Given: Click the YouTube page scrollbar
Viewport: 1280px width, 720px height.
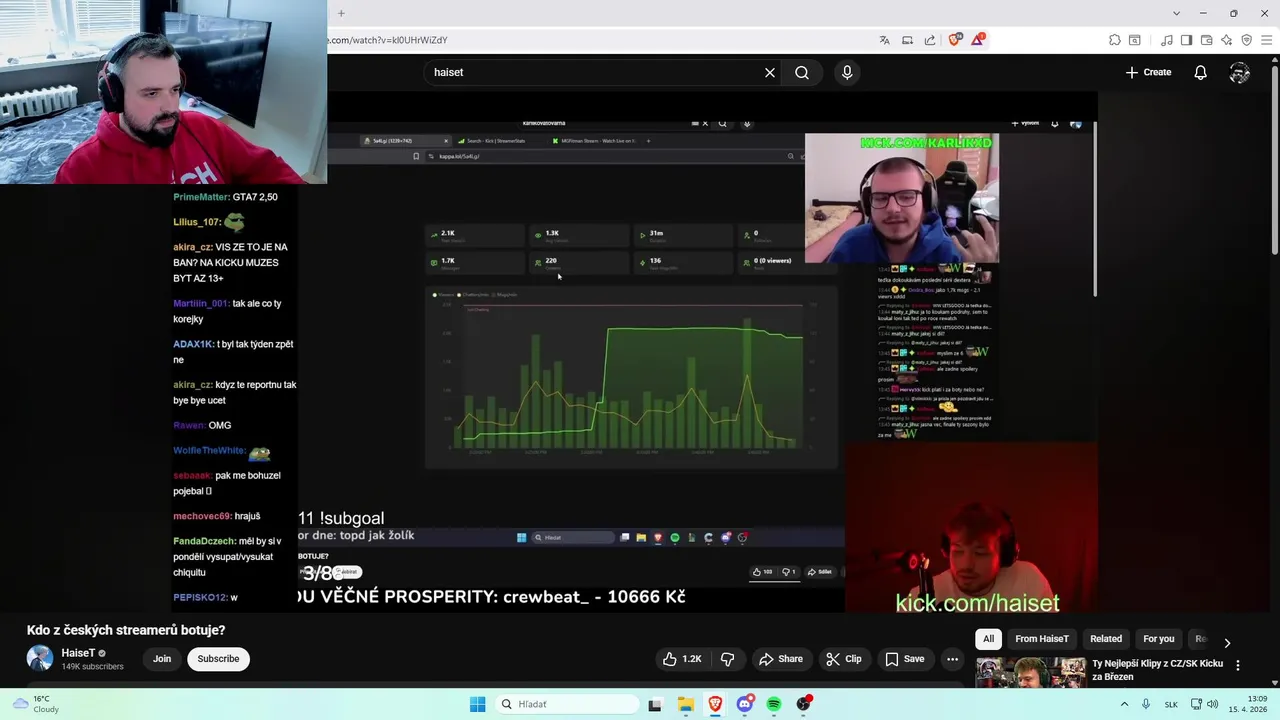Looking at the screenshot, I should coord(1274,160).
